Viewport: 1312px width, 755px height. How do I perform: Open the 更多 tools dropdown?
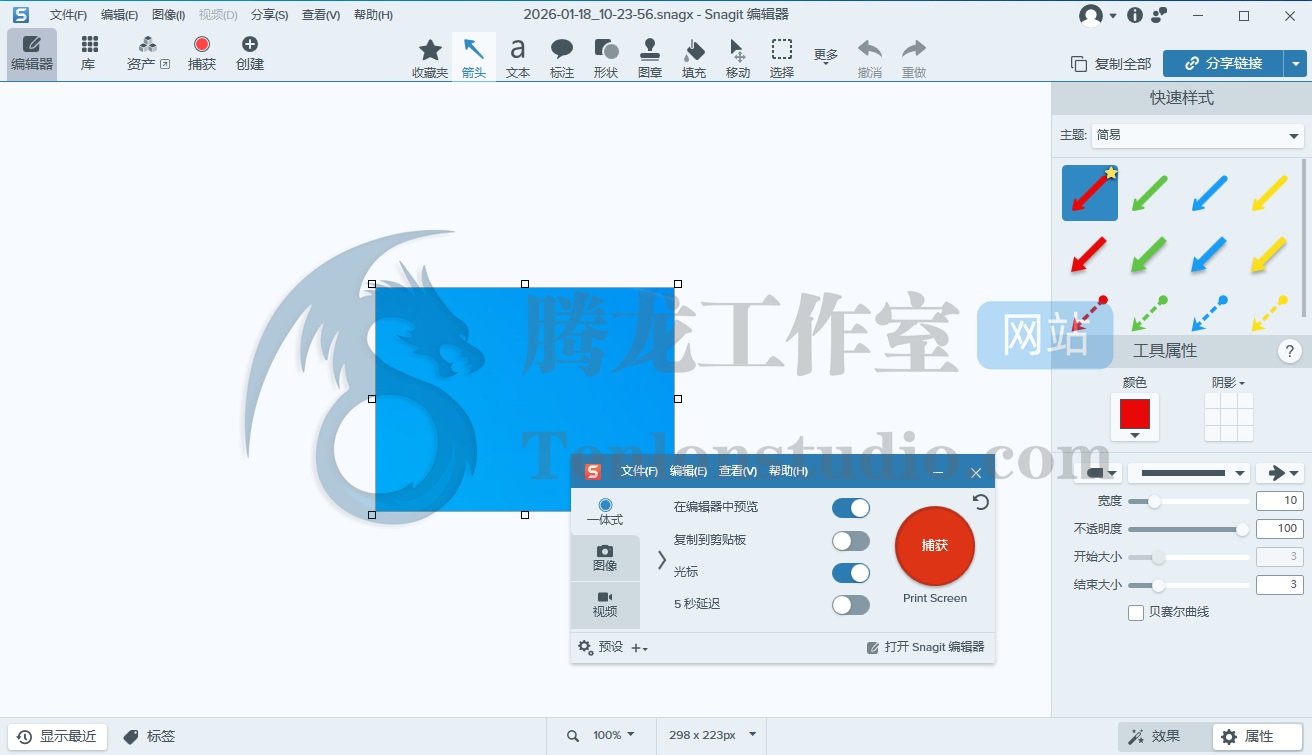[825, 57]
